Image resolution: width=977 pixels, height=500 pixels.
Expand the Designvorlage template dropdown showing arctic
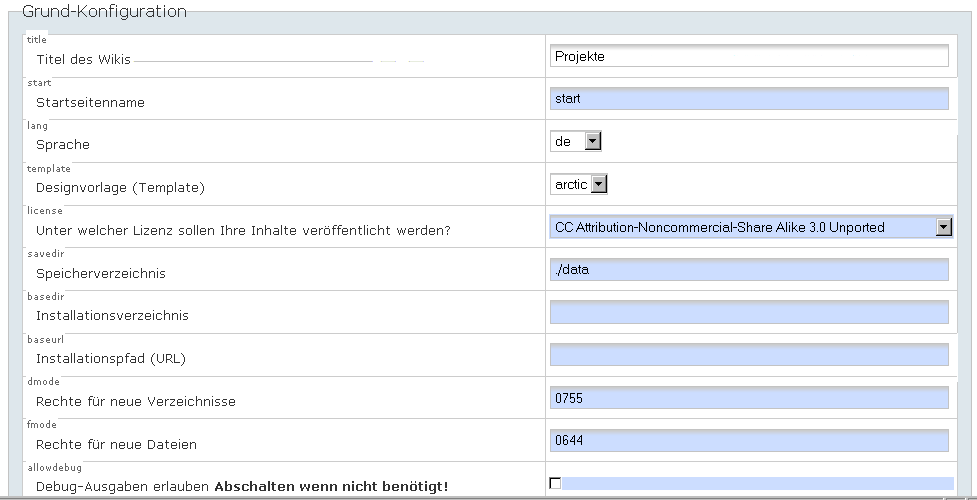[x=579, y=184]
